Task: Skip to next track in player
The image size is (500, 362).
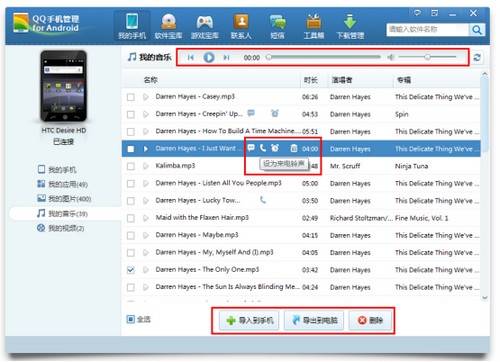Action: [226, 57]
